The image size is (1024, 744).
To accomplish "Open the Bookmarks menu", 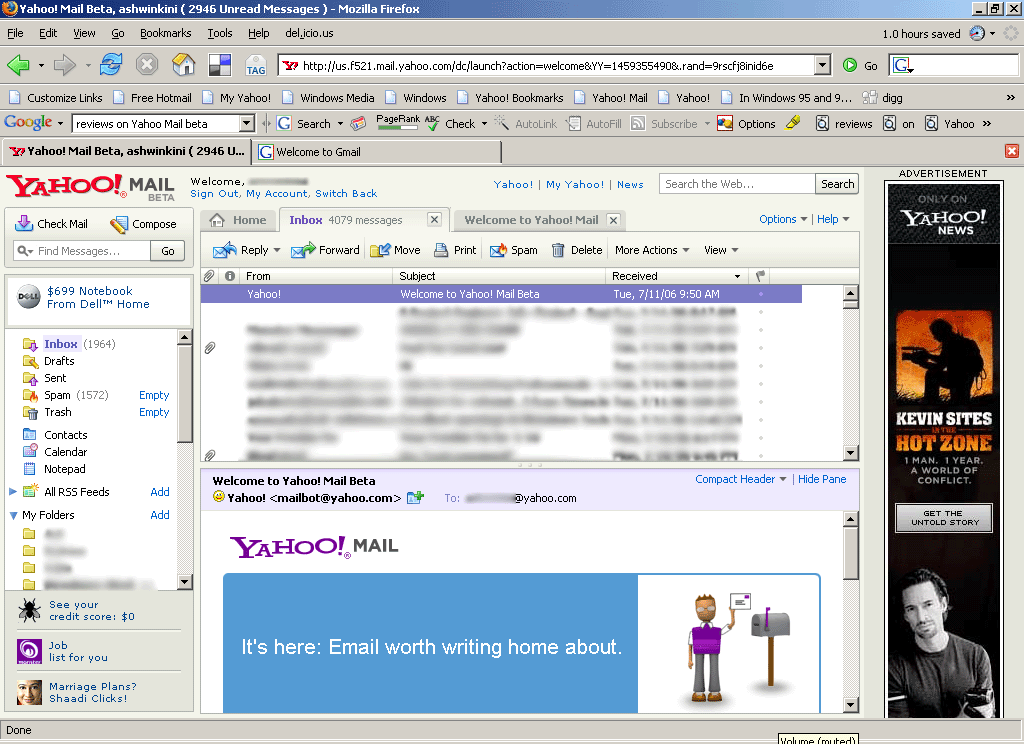I will click(x=165, y=33).
